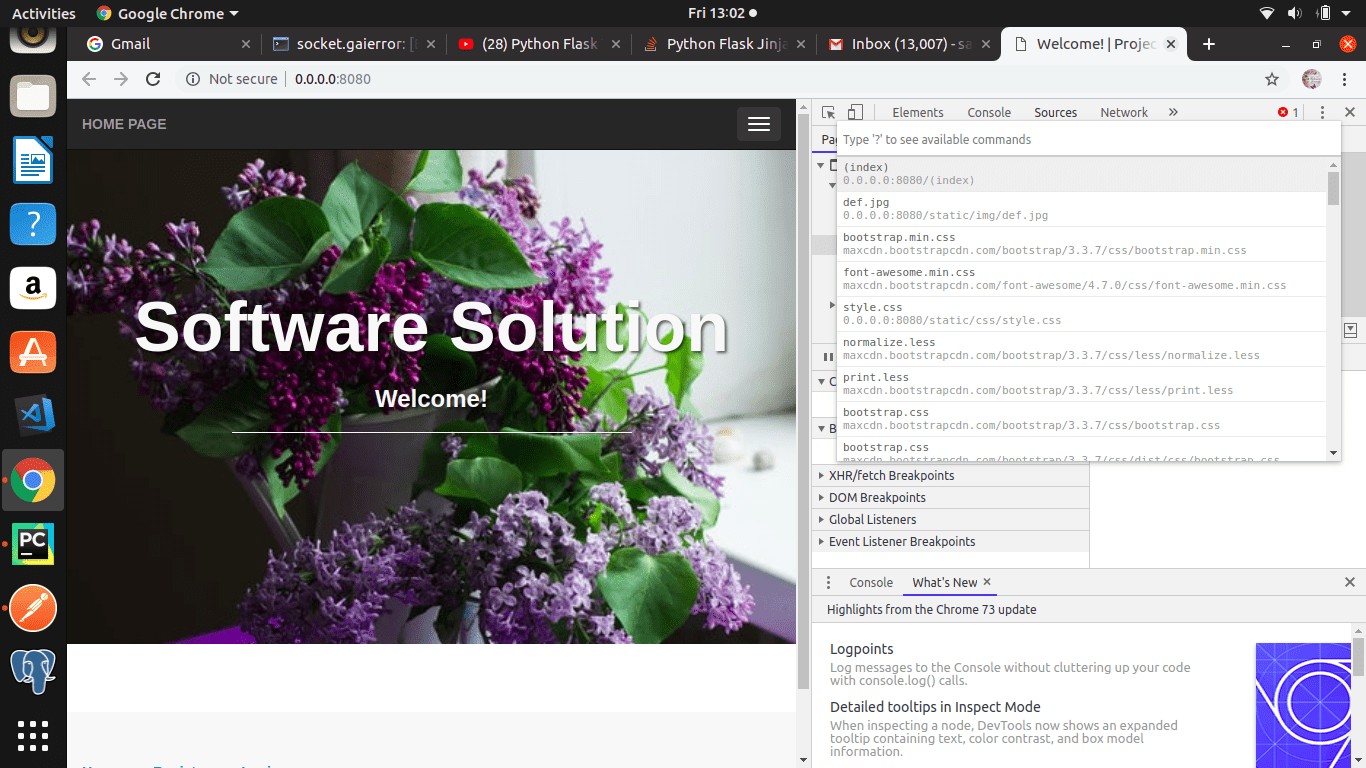Click the back navigation arrow
1366x768 pixels.
[x=88, y=78]
